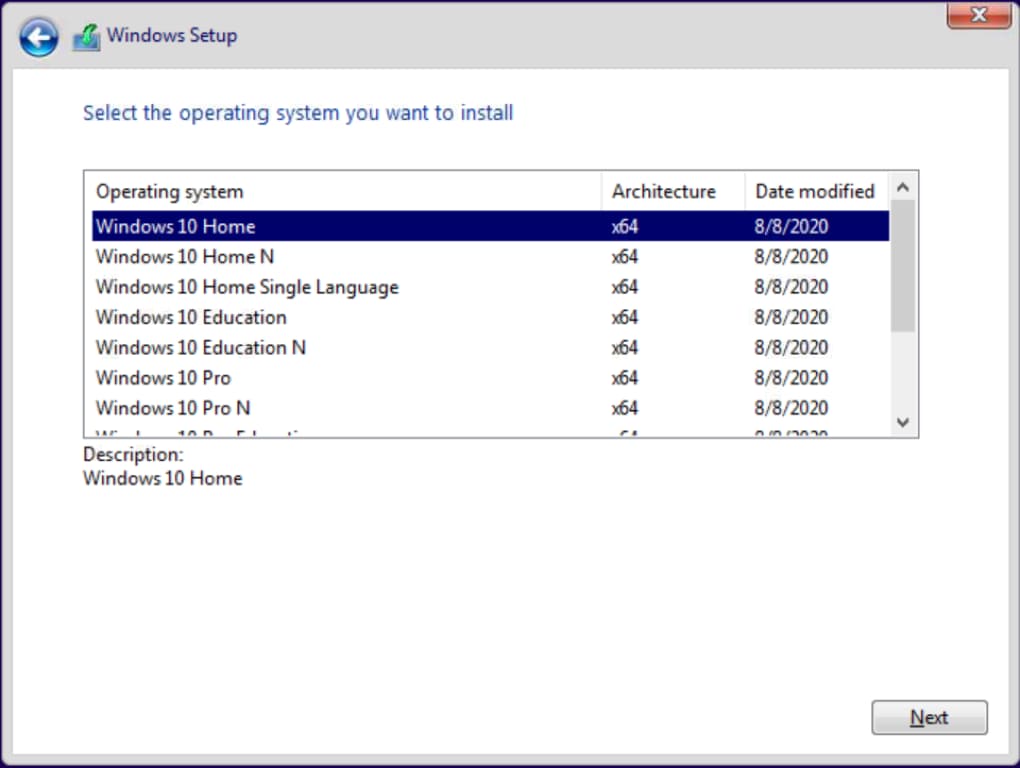Pick Windows 10 Education N entry
The image size is (1020, 768).
coord(201,348)
